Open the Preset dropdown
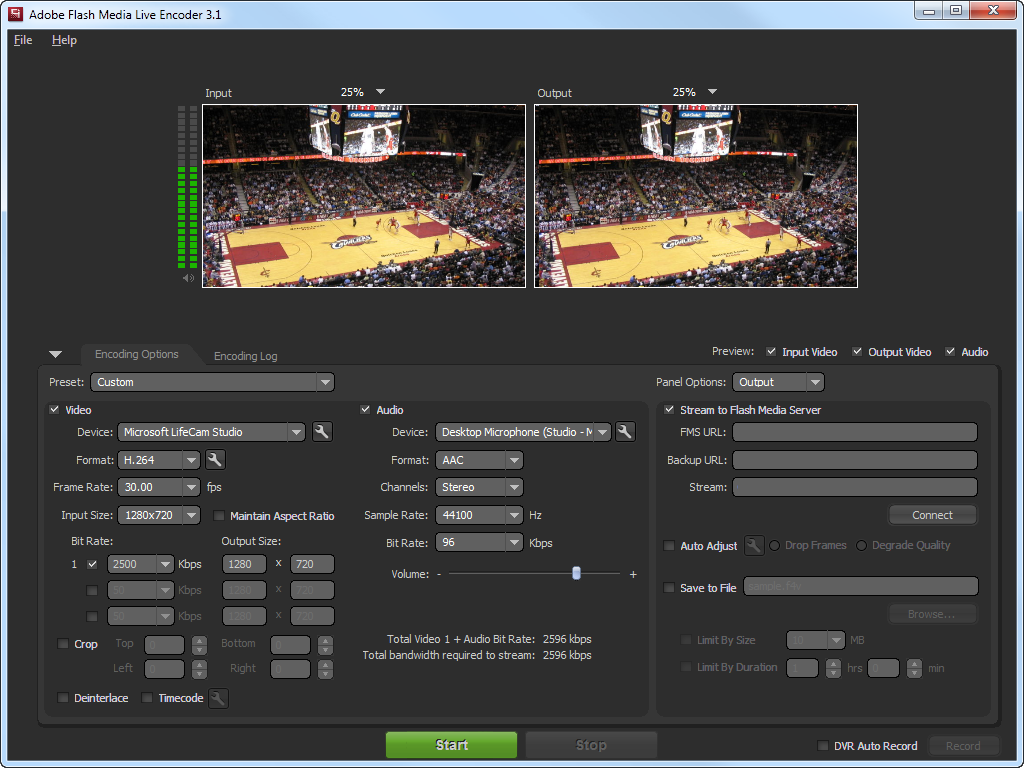 212,382
